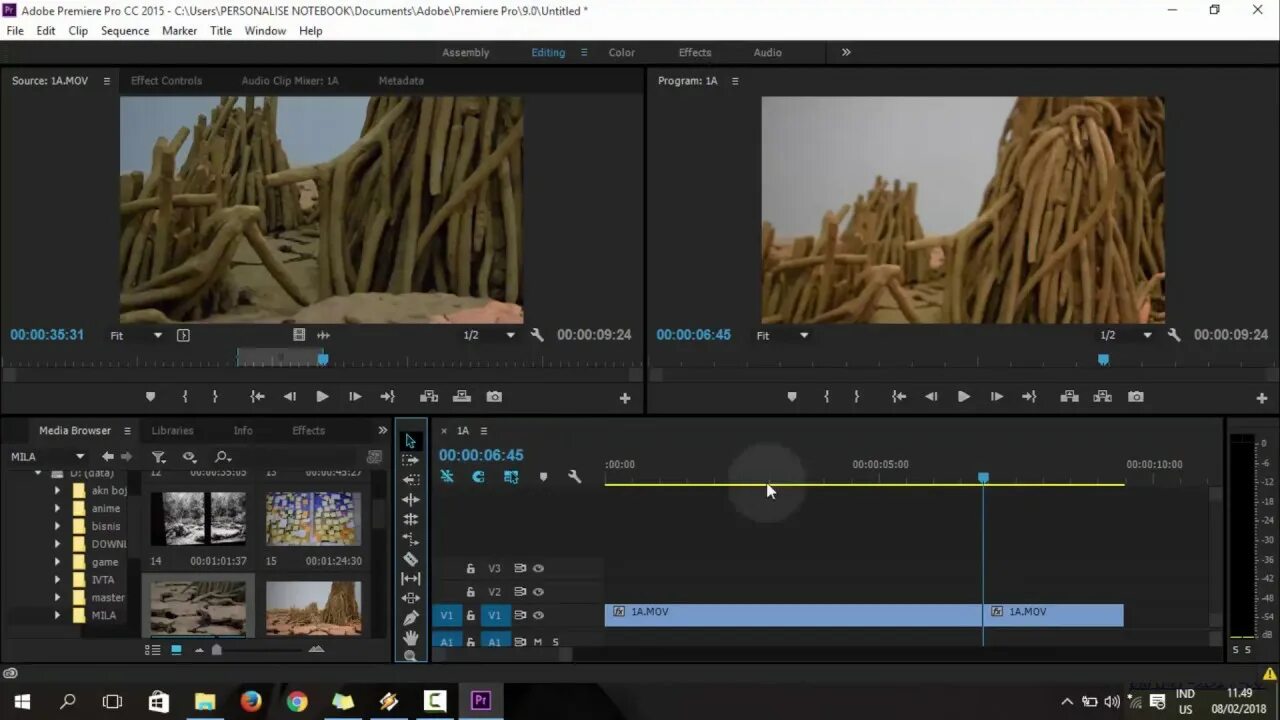Expand the anime folder
Viewport: 1280px width, 720px height.
tap(57, 508)
